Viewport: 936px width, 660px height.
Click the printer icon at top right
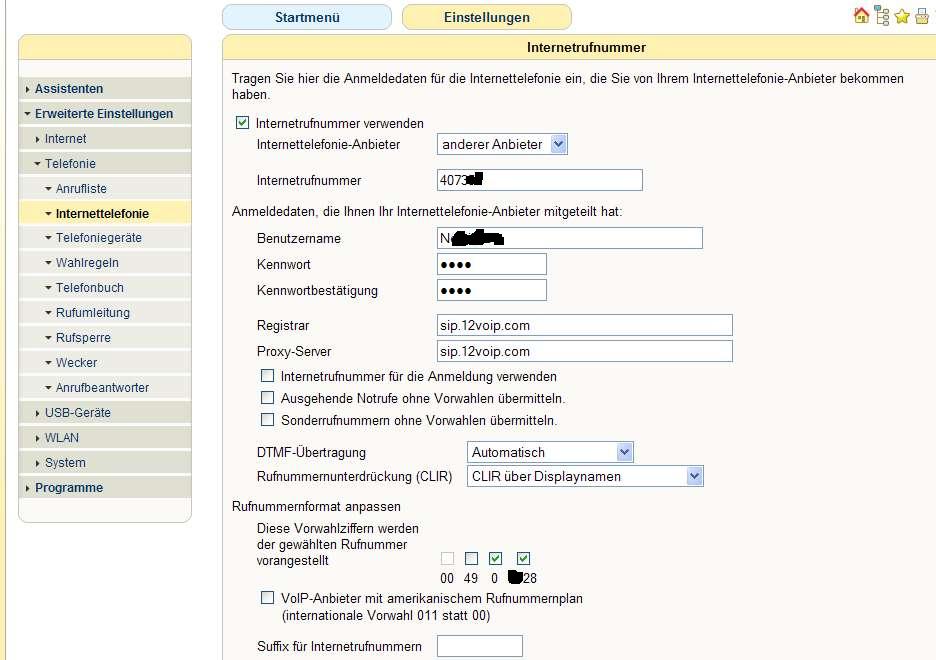[922, 16]
